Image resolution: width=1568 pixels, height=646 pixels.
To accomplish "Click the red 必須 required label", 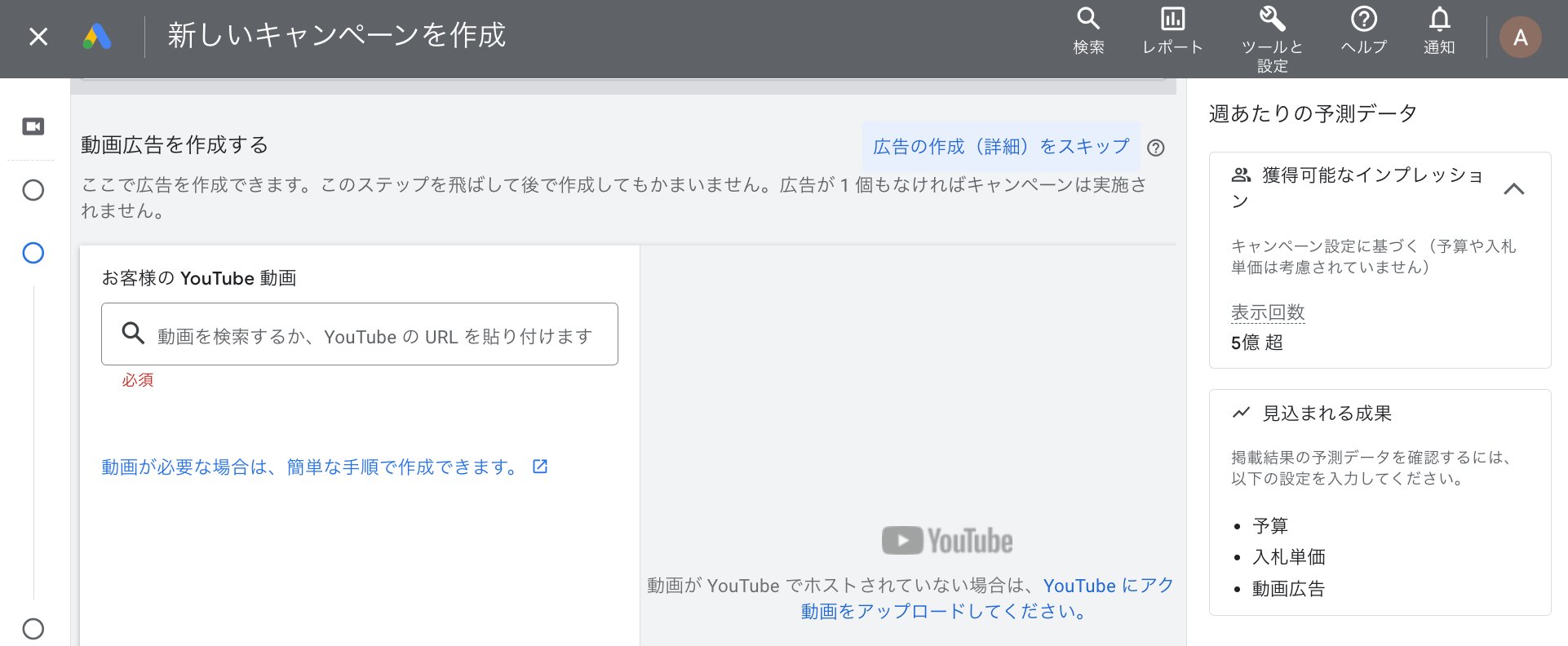I will (138, 380).
